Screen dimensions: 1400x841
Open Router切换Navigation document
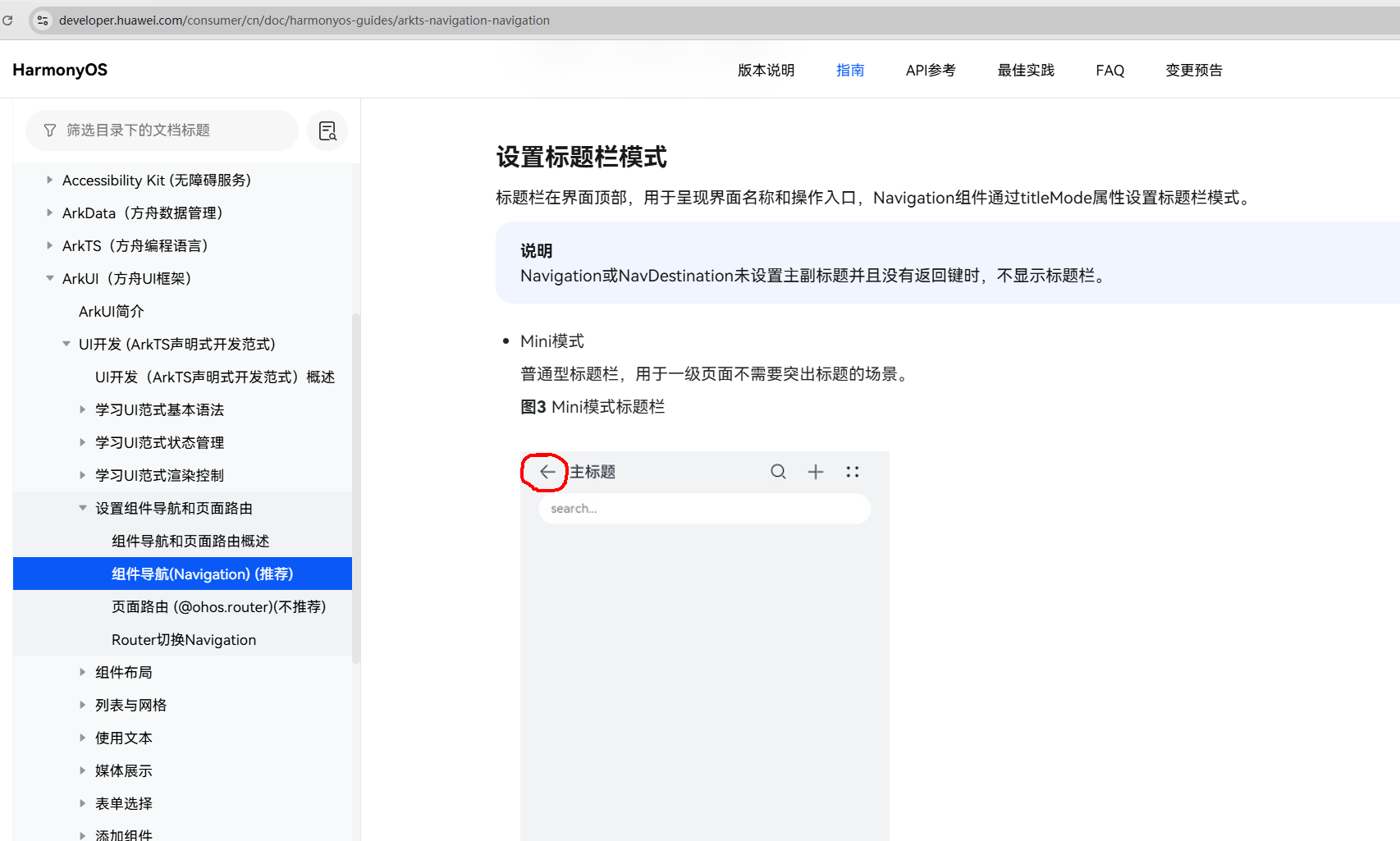coord(184,640)
